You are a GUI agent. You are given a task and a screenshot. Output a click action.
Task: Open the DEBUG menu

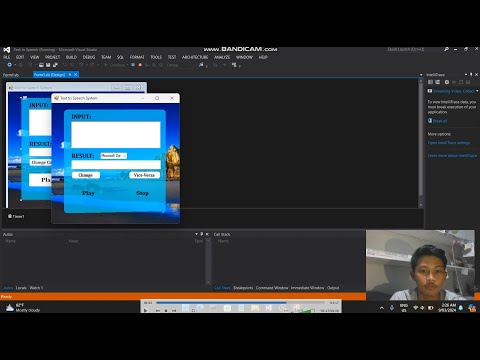(x=89, y=57)
